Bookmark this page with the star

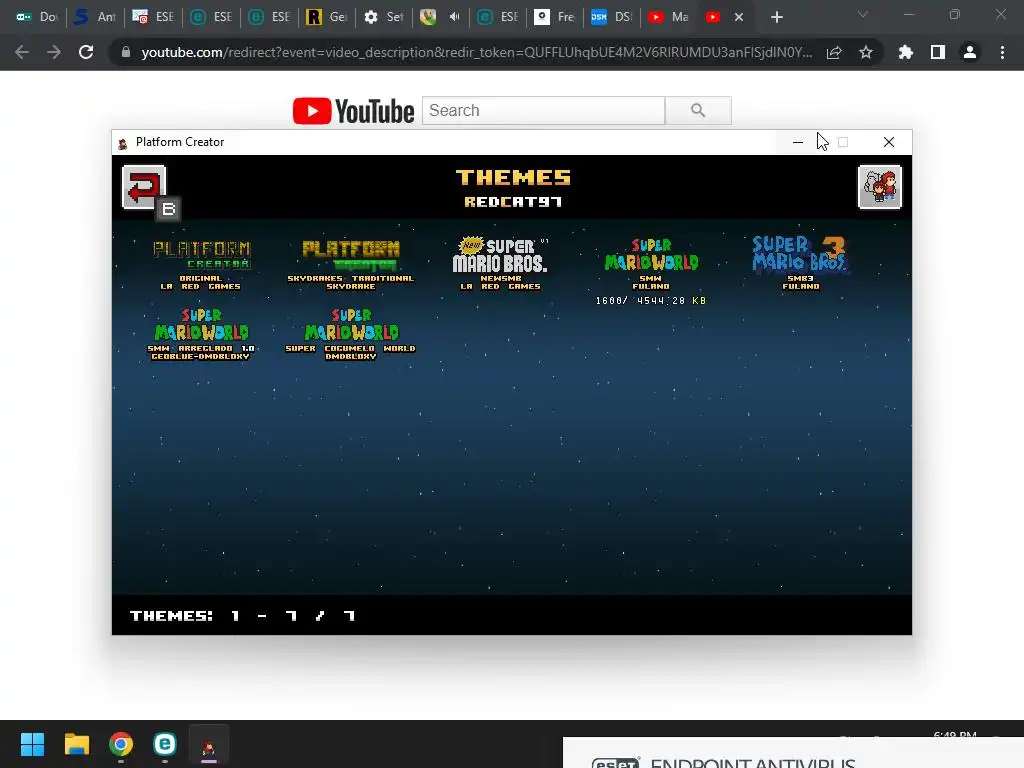click(x=866, y=52)
